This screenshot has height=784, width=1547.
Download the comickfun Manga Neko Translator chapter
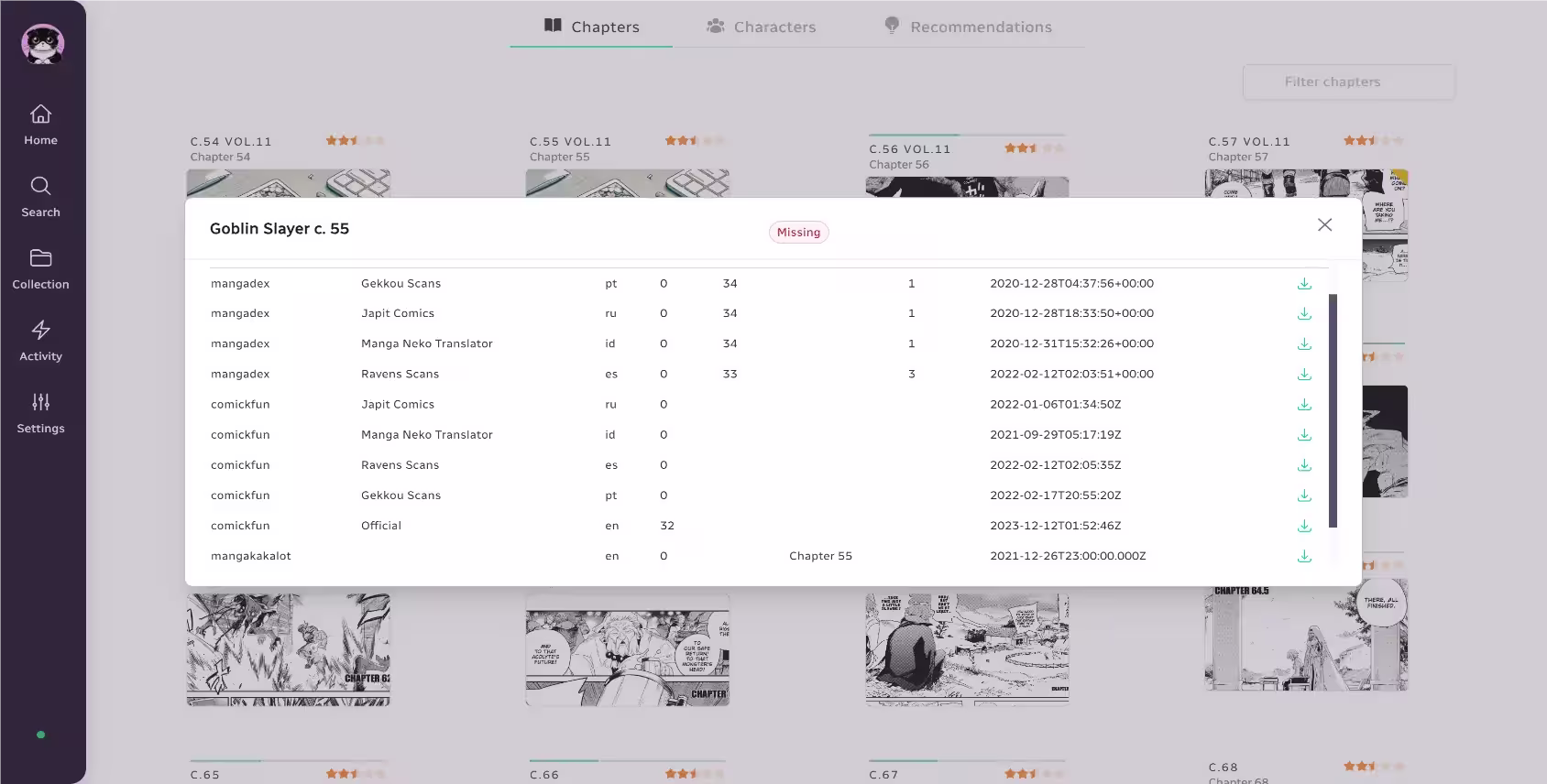pyautogui.click(x=1304, y=435)
